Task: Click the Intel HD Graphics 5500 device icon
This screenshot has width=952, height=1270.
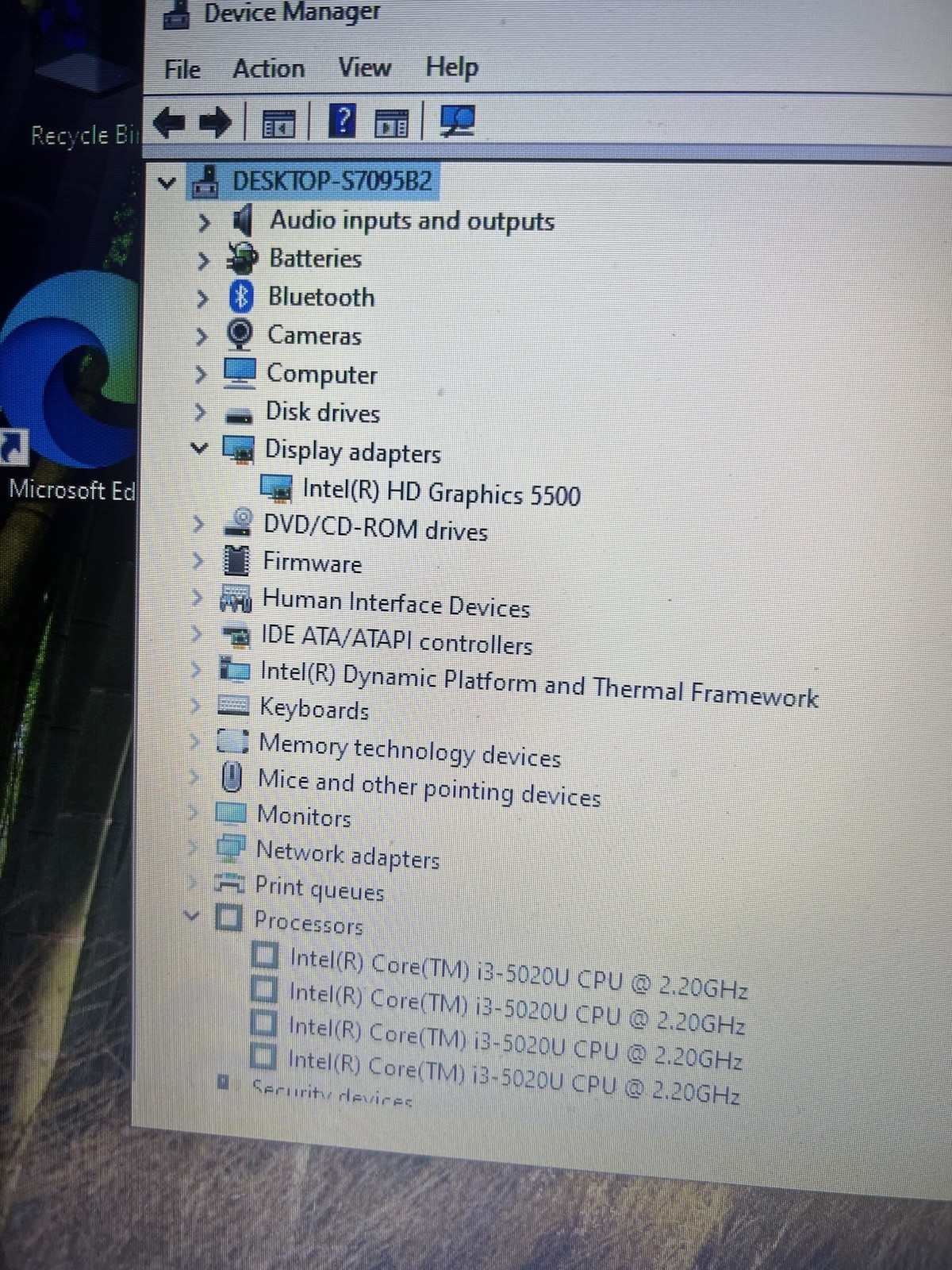Action: [x=276, y=487]
